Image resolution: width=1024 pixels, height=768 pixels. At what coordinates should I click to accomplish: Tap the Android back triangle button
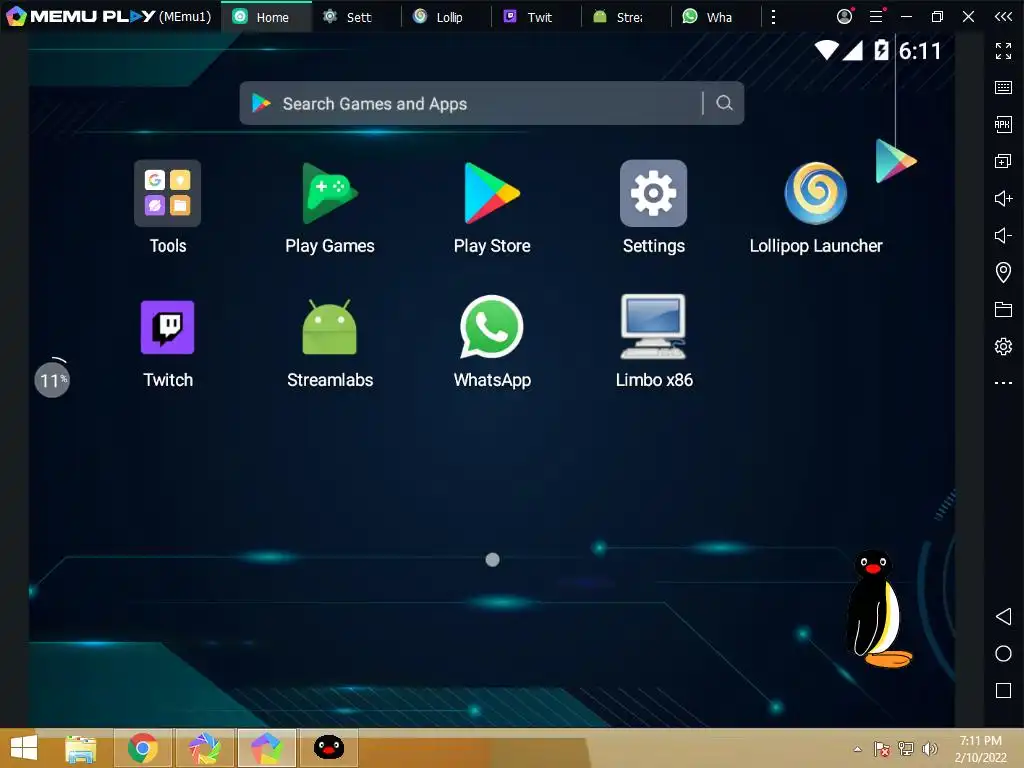[1003, 616]
